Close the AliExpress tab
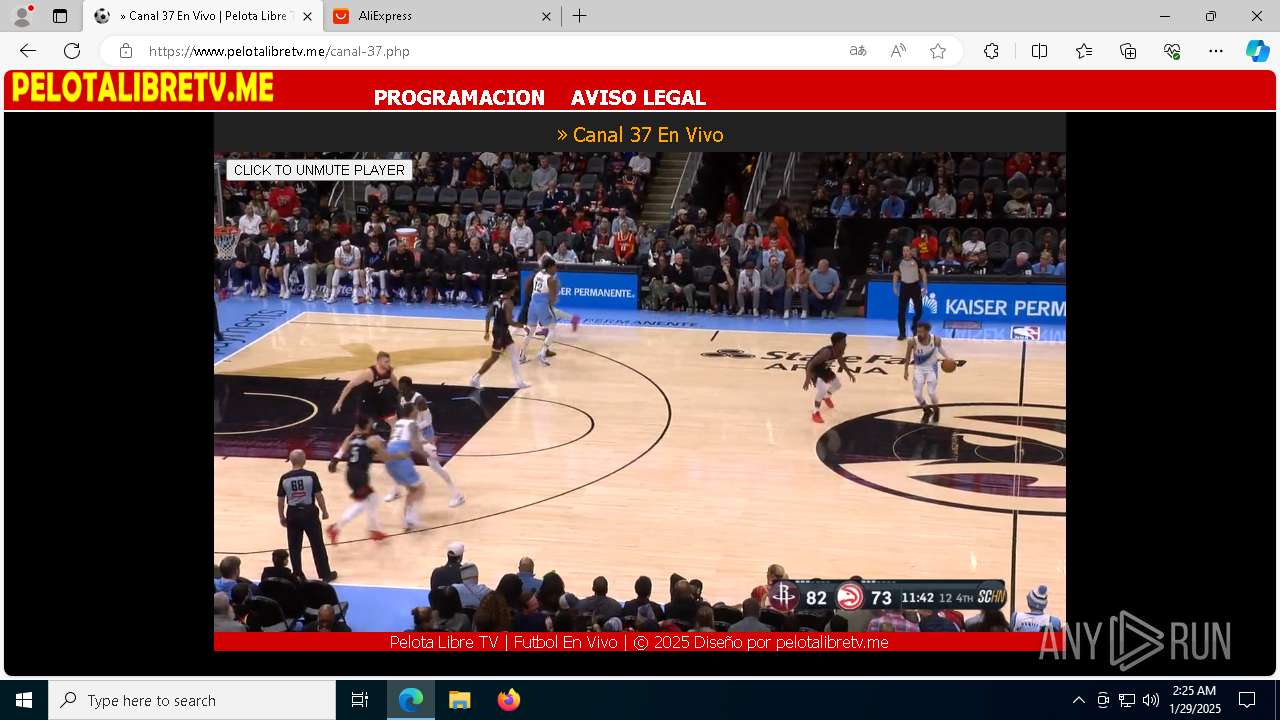 pyautogui.click(x=546, y=16)
